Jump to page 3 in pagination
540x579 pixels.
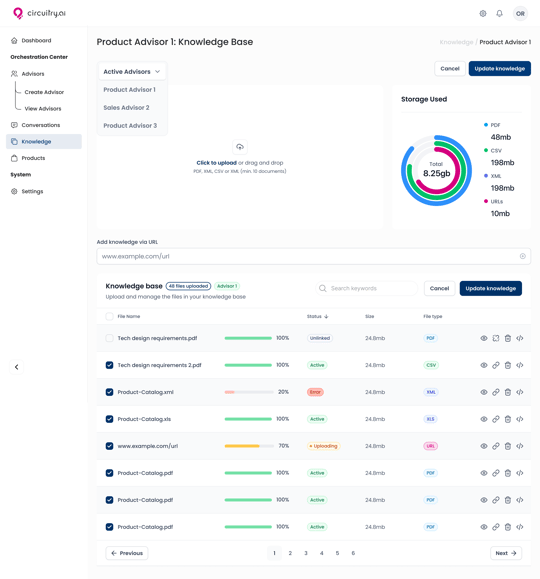tap(306, 553)
